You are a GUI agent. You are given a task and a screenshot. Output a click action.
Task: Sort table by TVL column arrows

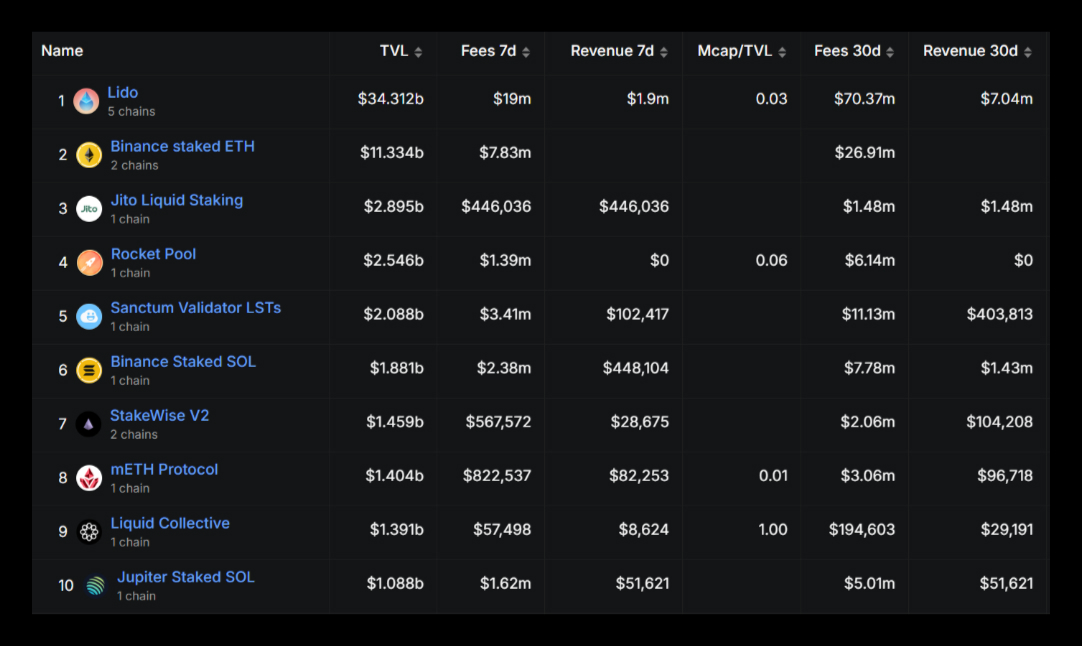pos(418,52)
